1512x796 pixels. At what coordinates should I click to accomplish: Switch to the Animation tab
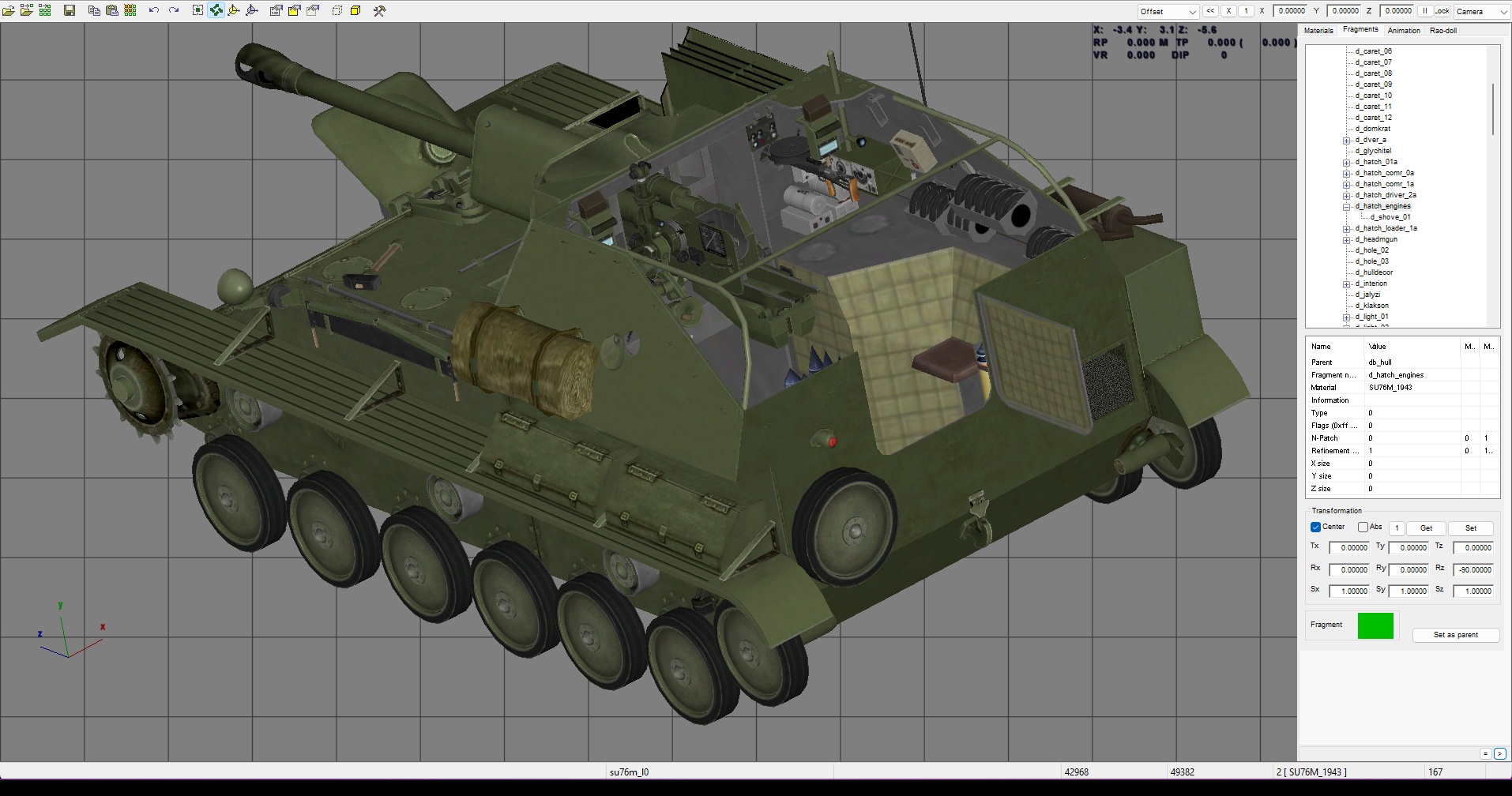click(x=1404, y=30)
